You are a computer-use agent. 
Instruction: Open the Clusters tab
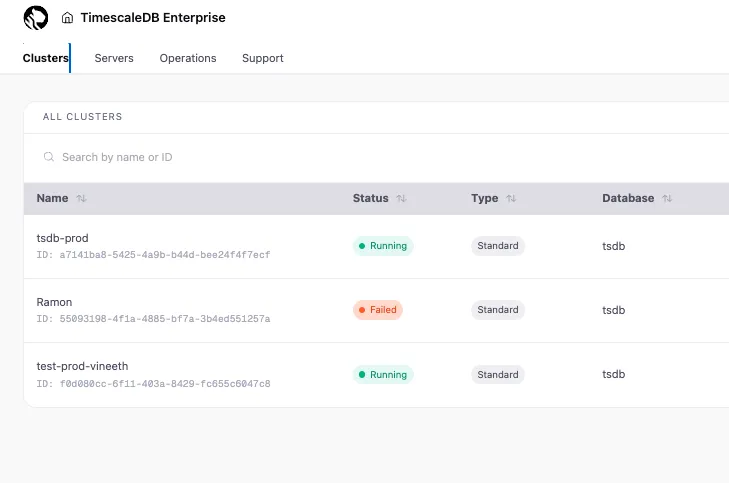pyautogui.click(x=46, y=58)
